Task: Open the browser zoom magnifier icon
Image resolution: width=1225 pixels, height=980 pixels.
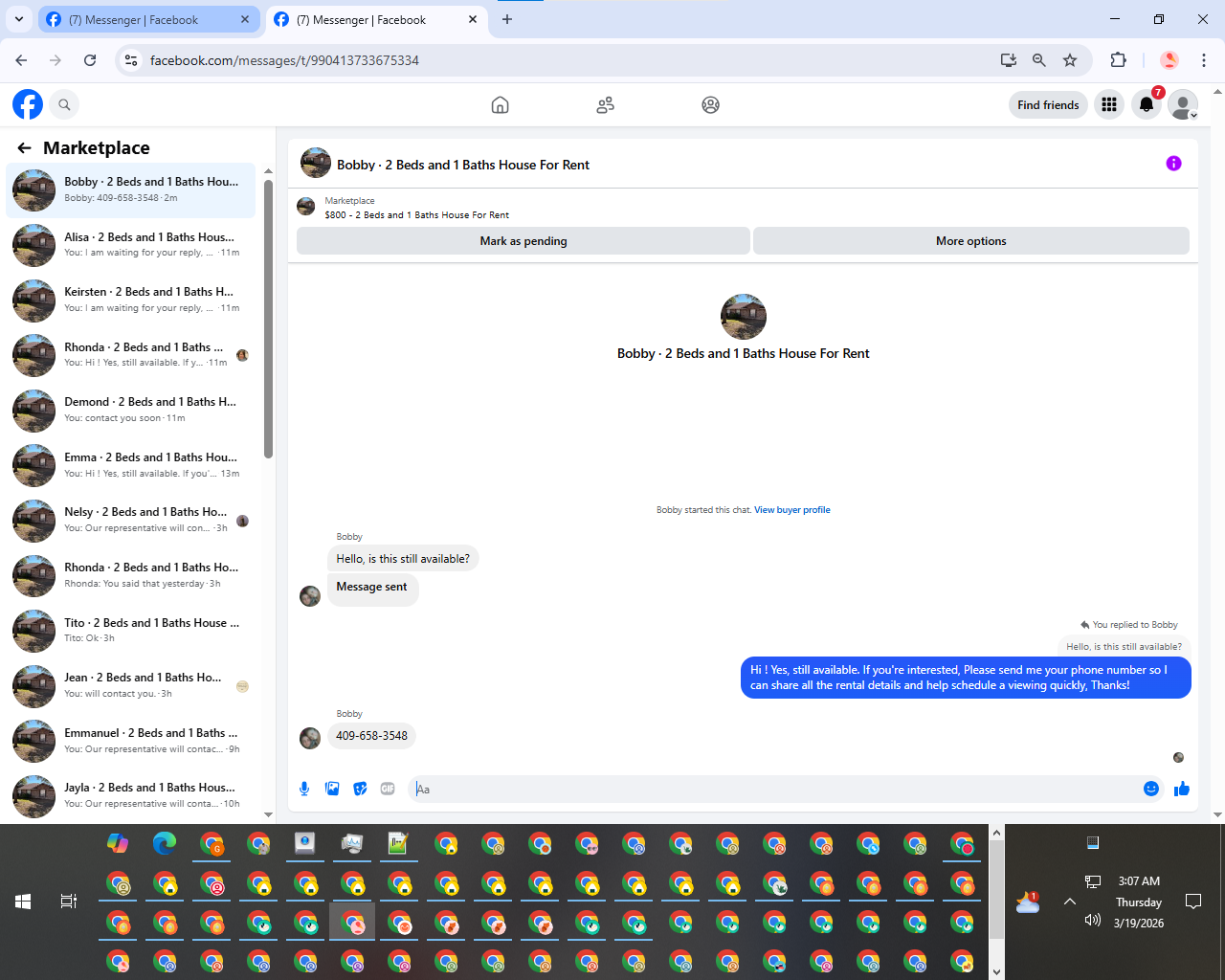Action: [x=1039, y=60]
